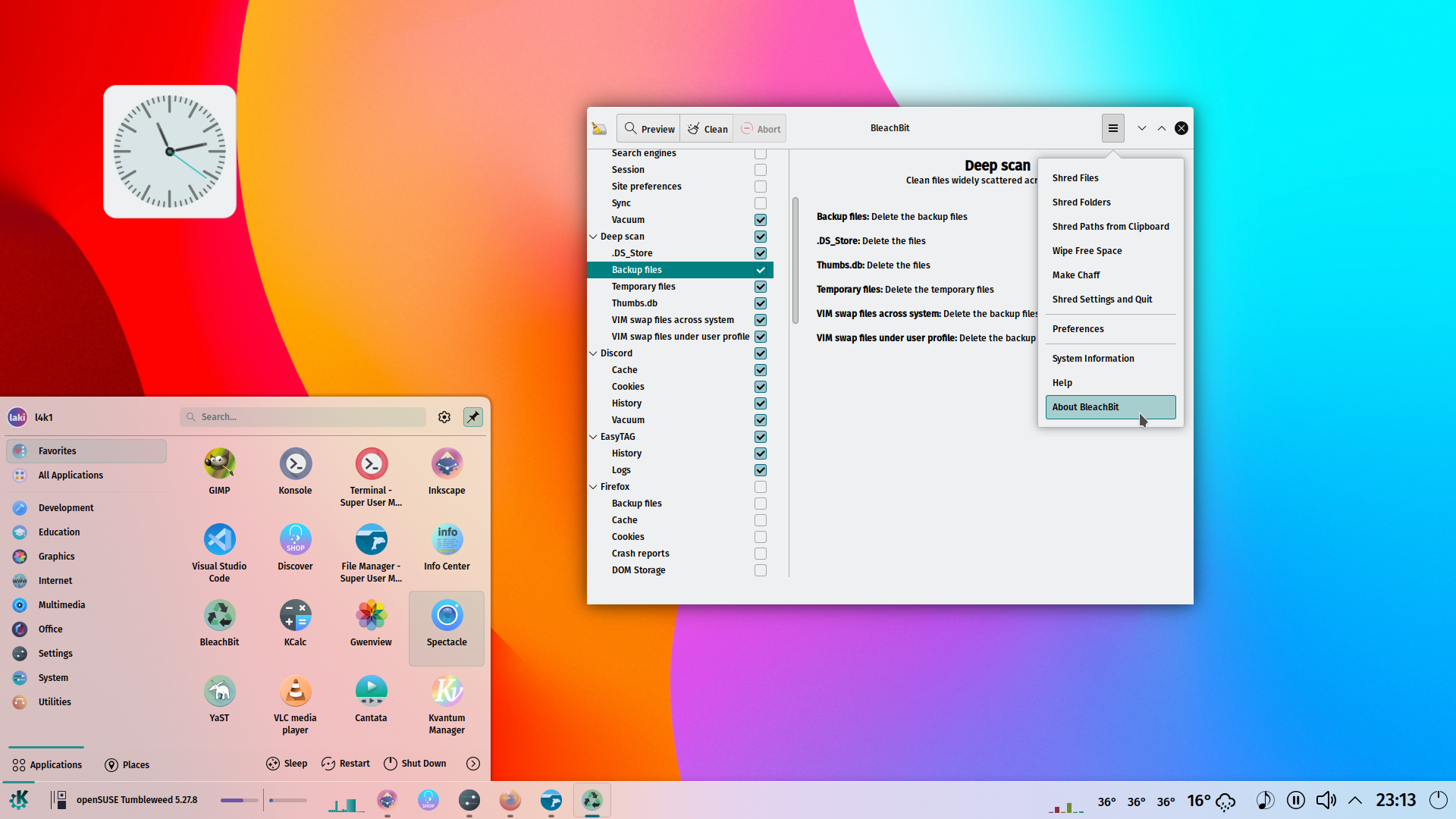Click About BleachBit menu entry

1110,407
